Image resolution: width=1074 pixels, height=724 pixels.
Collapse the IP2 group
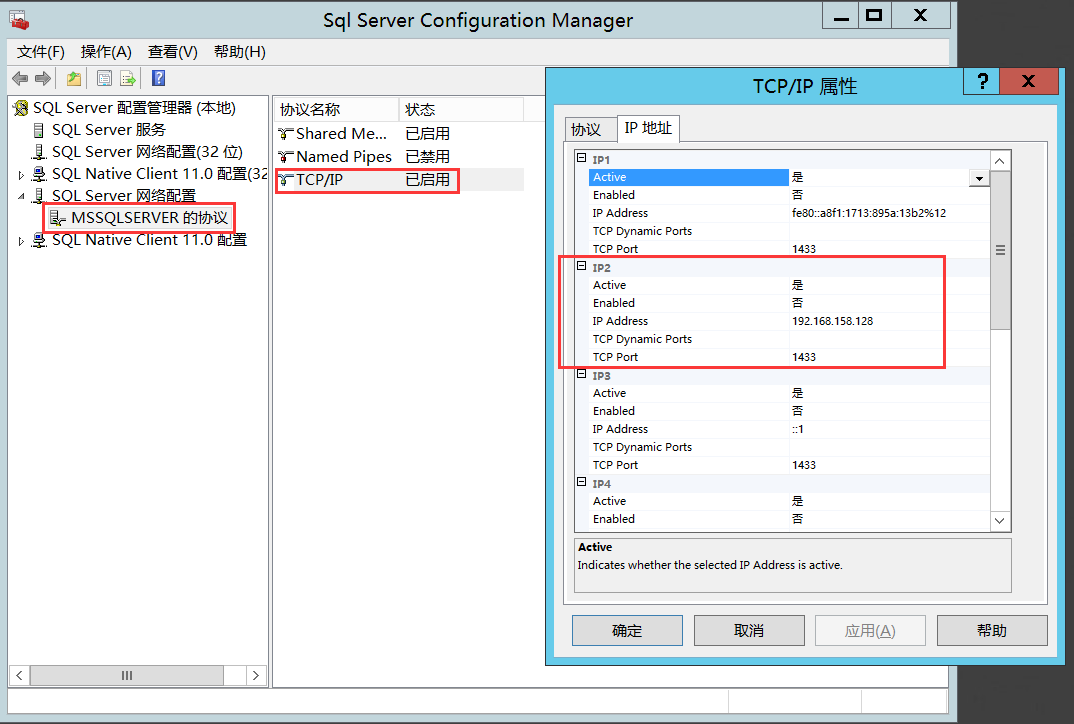582,266
